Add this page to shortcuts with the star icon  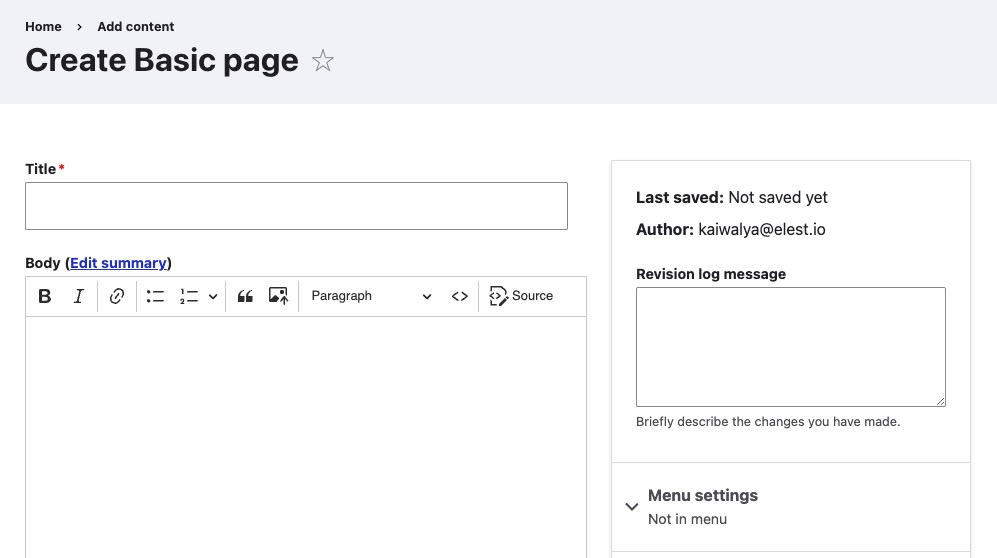coord(323,61)
